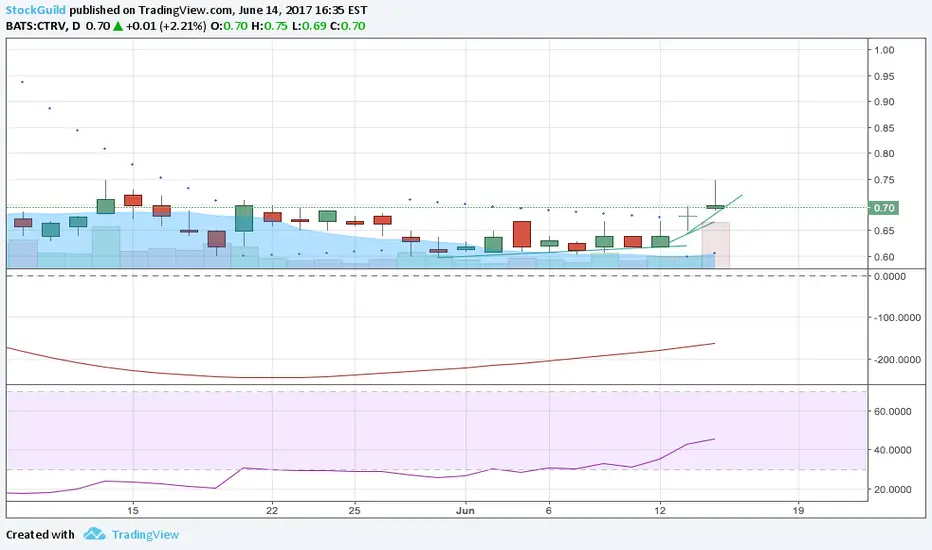The image size is (932, 550).
Task: Open the TradingView link at bottom
Action: (145, 535)
